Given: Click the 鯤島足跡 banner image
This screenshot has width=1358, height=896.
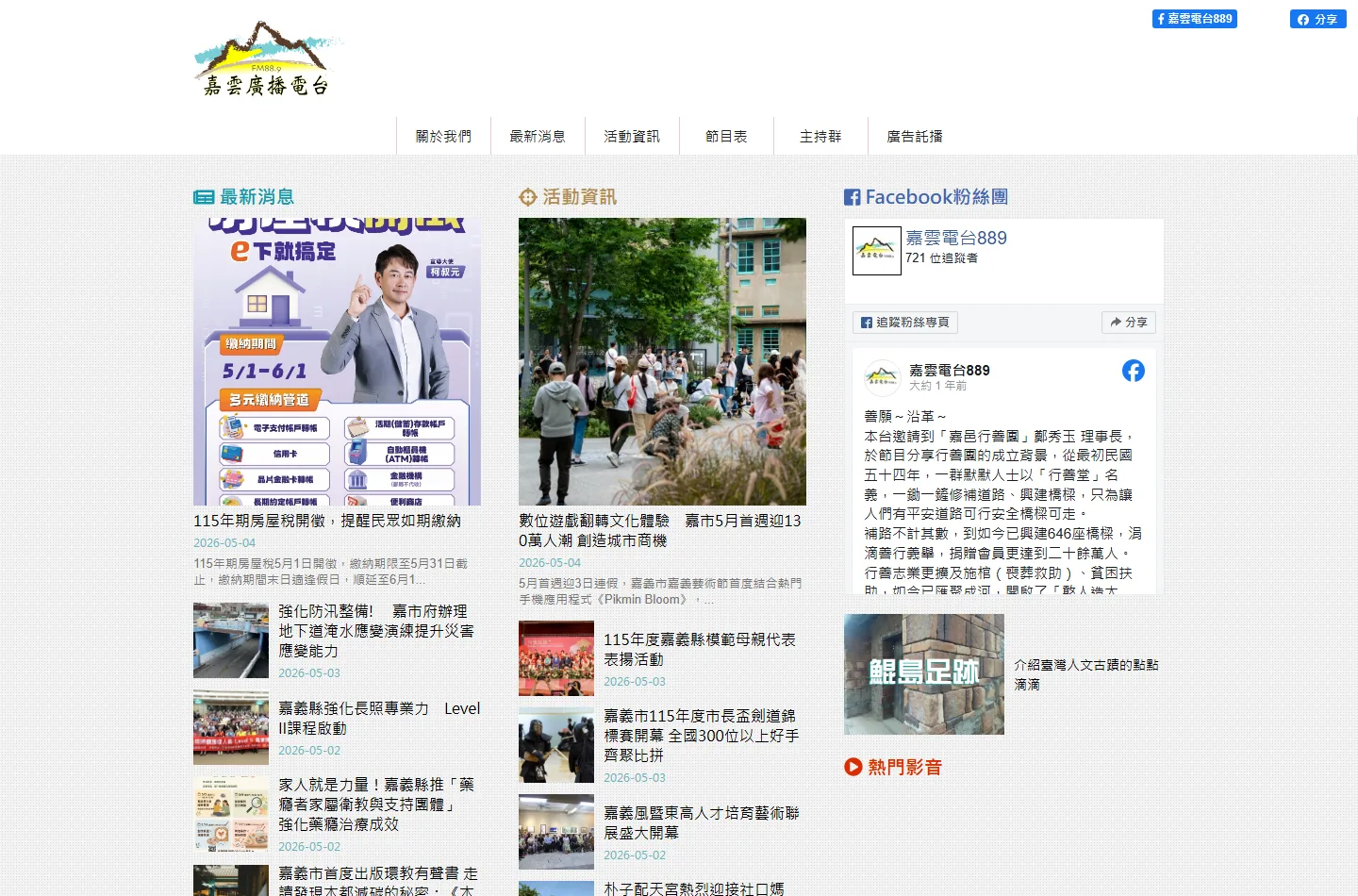Looking at the screenshot, I should pos(924,674).
